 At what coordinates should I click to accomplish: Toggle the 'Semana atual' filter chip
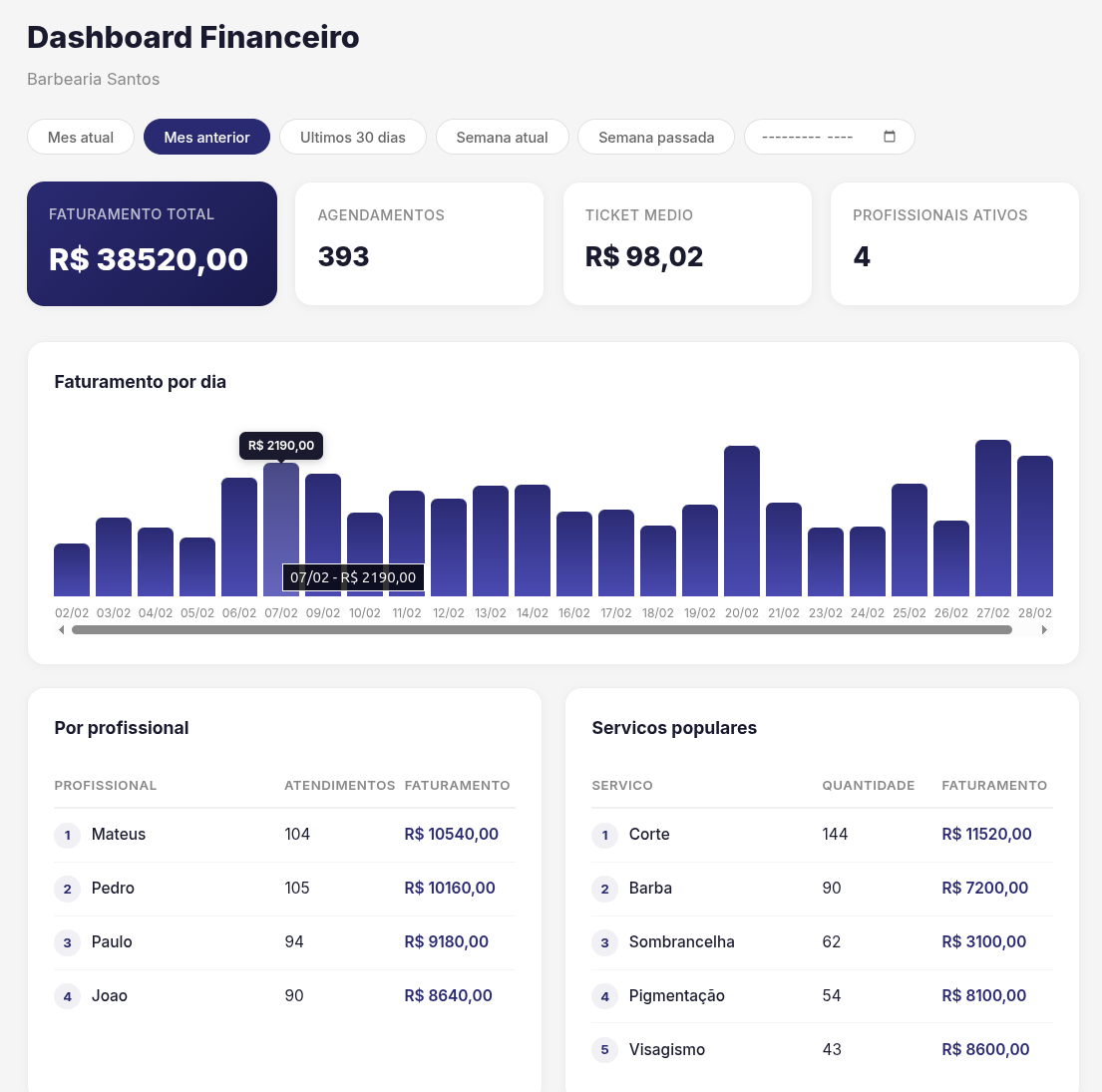pyautogui.click(x=502, y=137)
